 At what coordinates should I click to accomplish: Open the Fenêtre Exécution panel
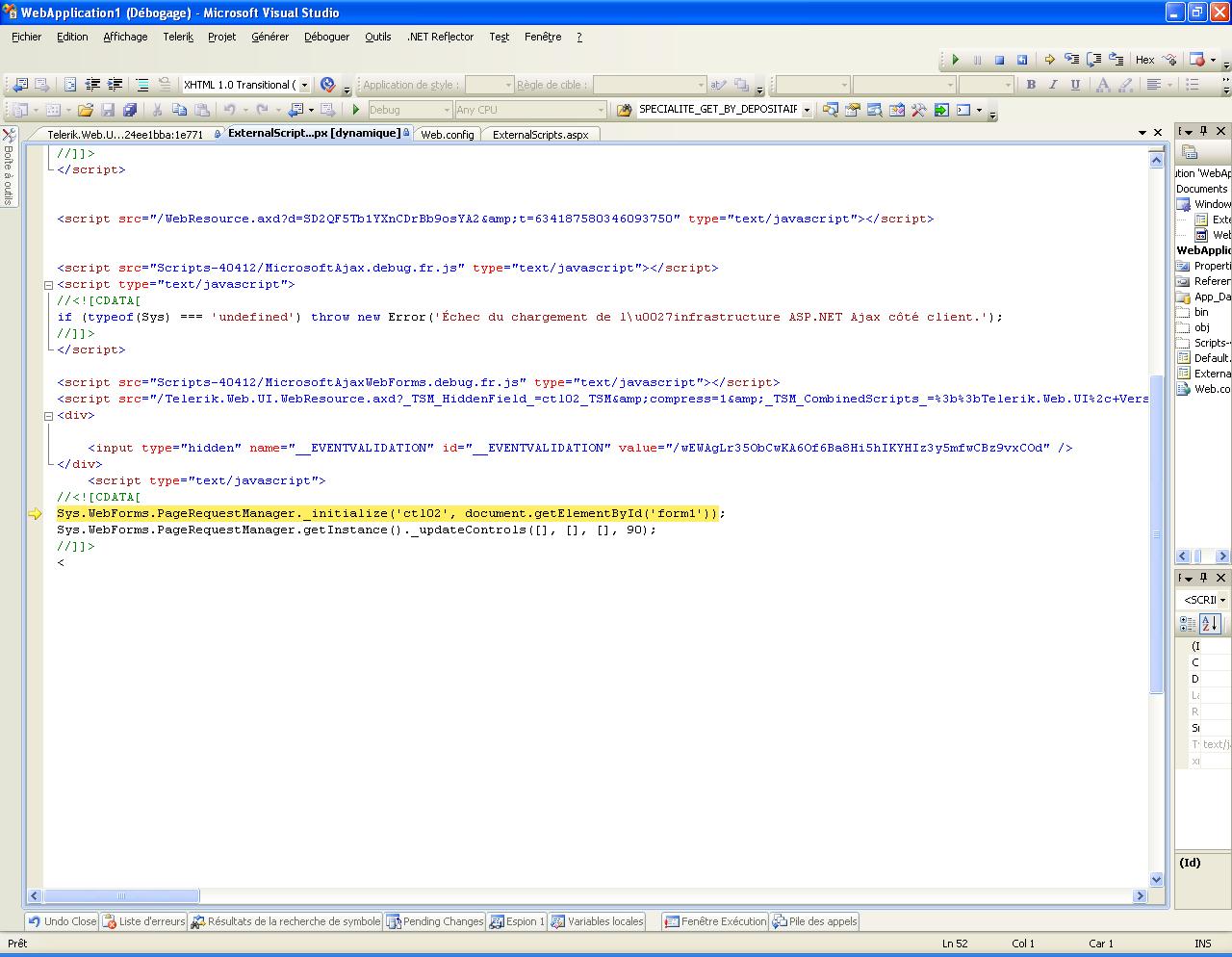(715, 921)
